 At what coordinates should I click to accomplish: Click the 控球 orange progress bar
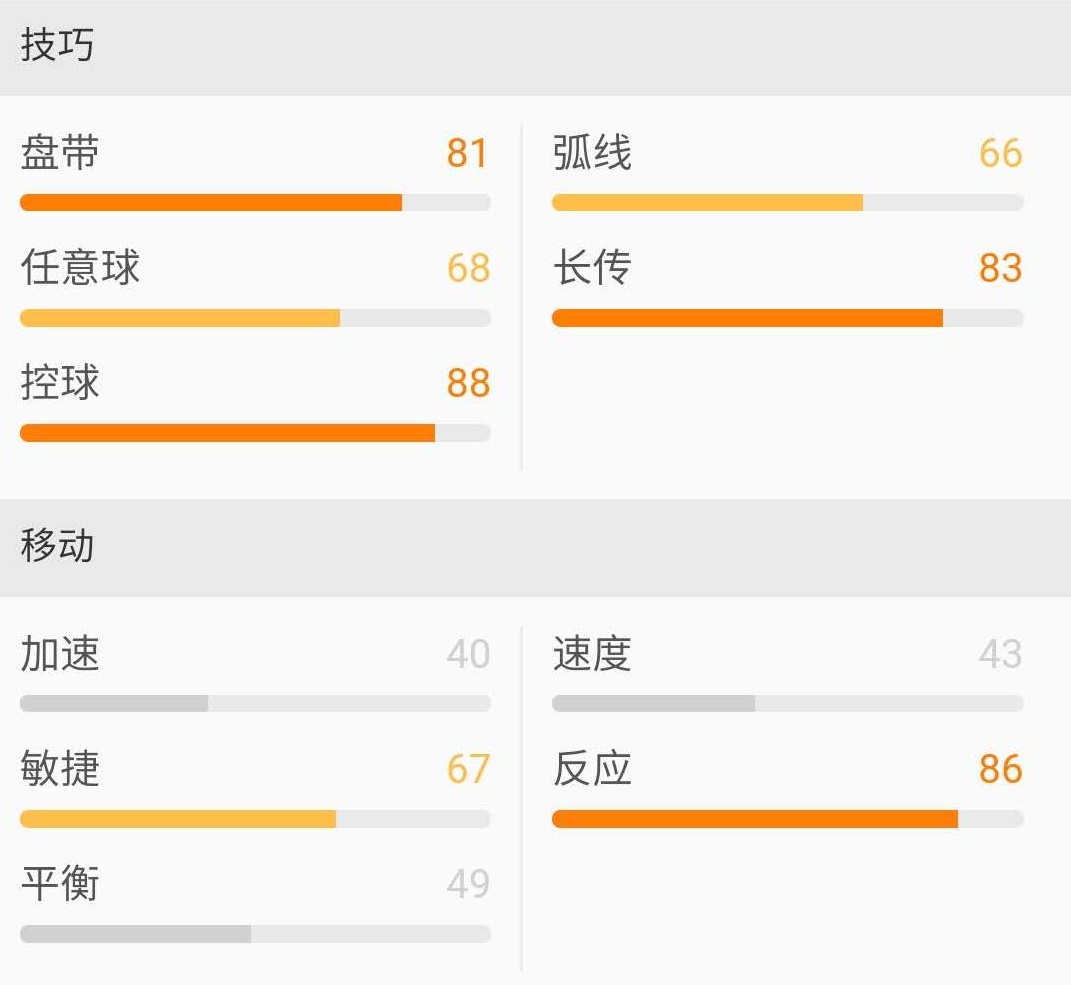click(x=255, y=433)
